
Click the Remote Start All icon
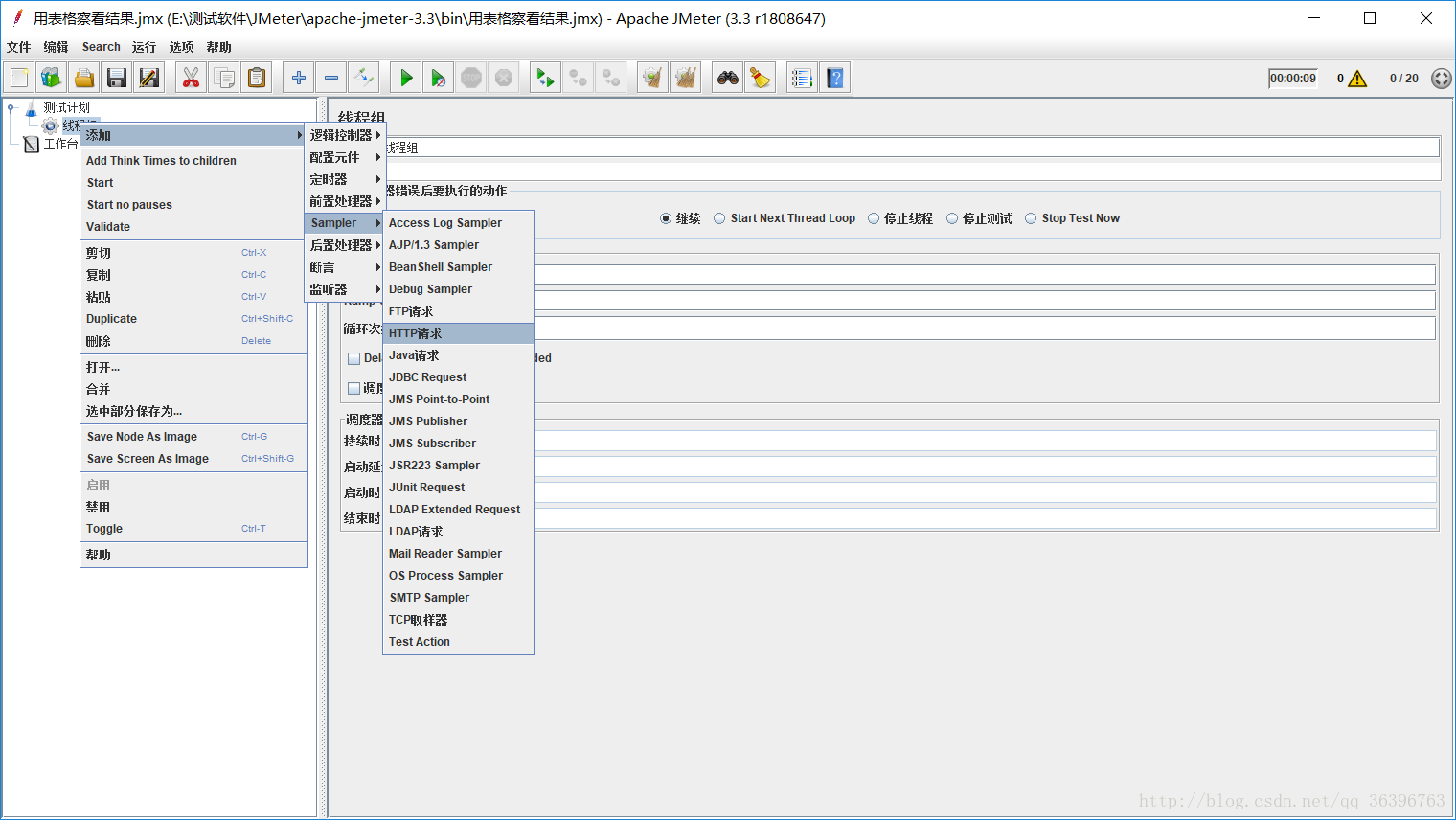(546, 78)
